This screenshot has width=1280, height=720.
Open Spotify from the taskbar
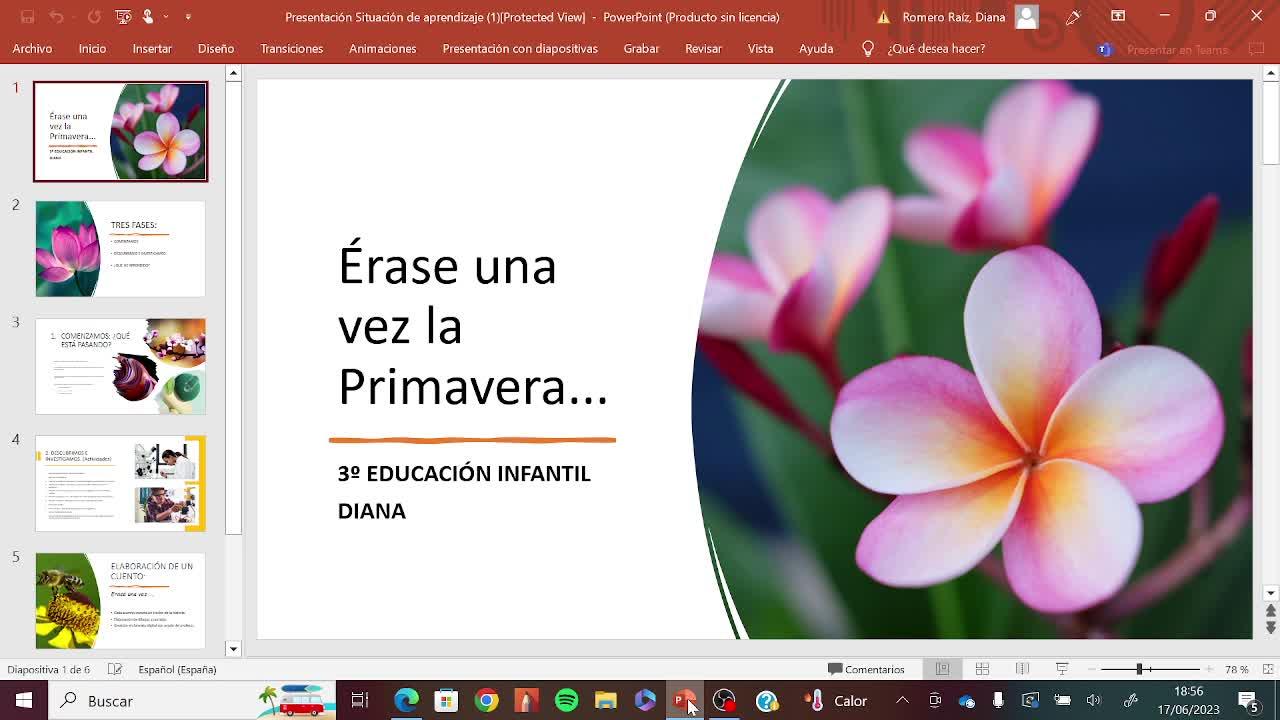[566, 701]
